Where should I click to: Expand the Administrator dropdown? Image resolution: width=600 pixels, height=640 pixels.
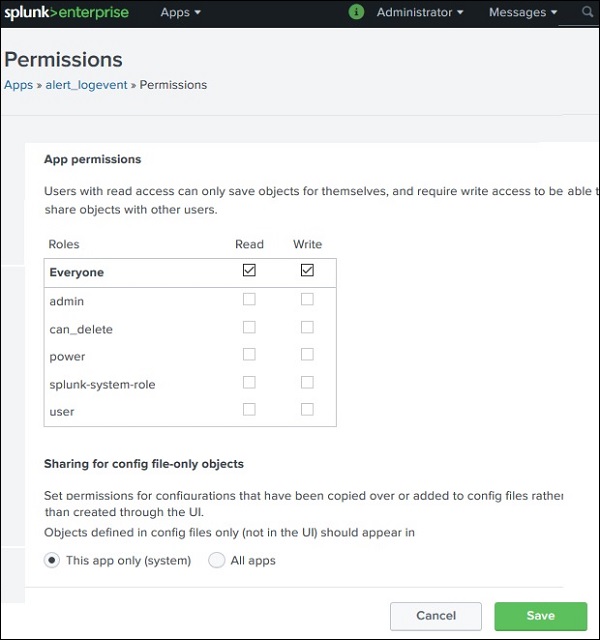[x=420, y=13]
